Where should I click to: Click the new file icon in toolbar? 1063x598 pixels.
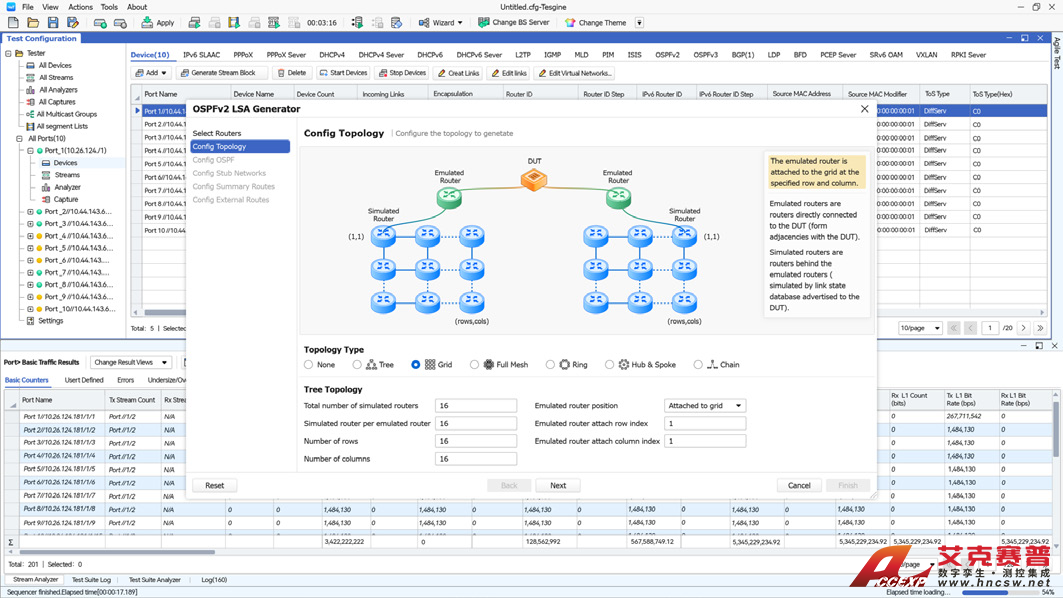click(13, 22)
